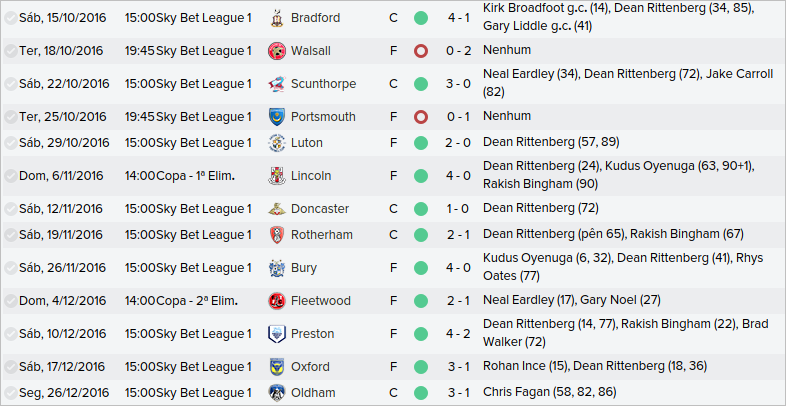Click the green win indicator for Oxford
Image resolution: width=786 pixels, height=406 pixels.
(420, 367)
